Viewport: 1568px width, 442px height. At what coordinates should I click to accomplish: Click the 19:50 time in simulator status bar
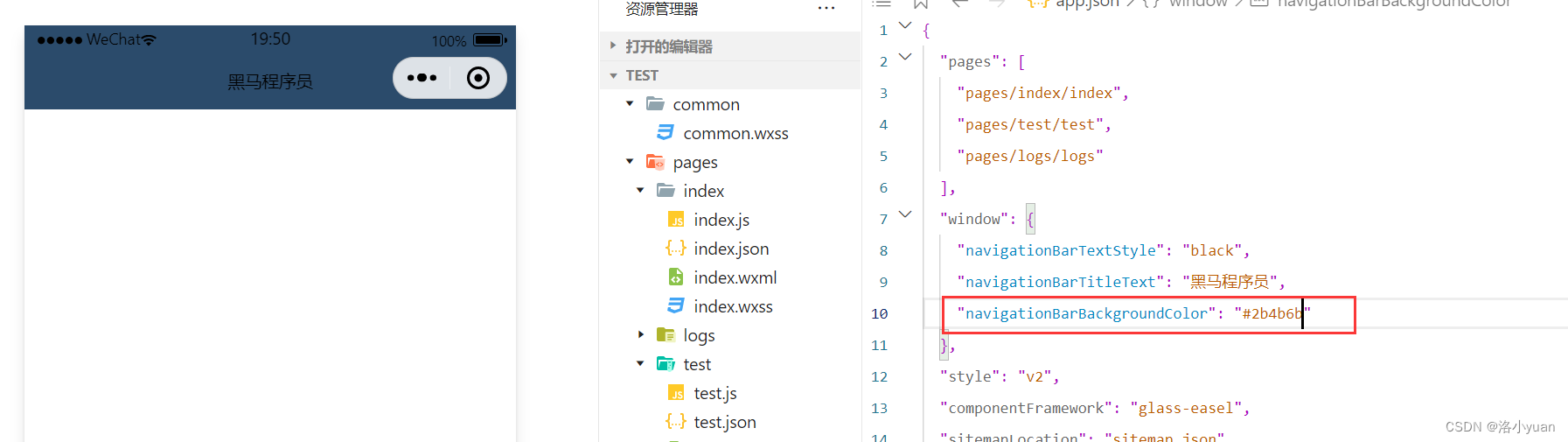[270, 39]
